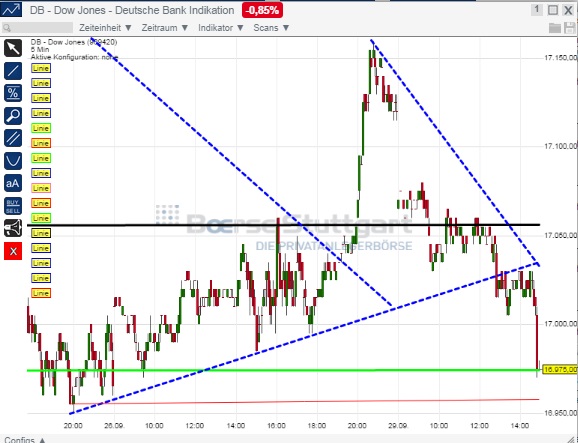Select the parallel channel lines tool
Image resolution: width=578 pixels, height=443 pixels.
13,138
